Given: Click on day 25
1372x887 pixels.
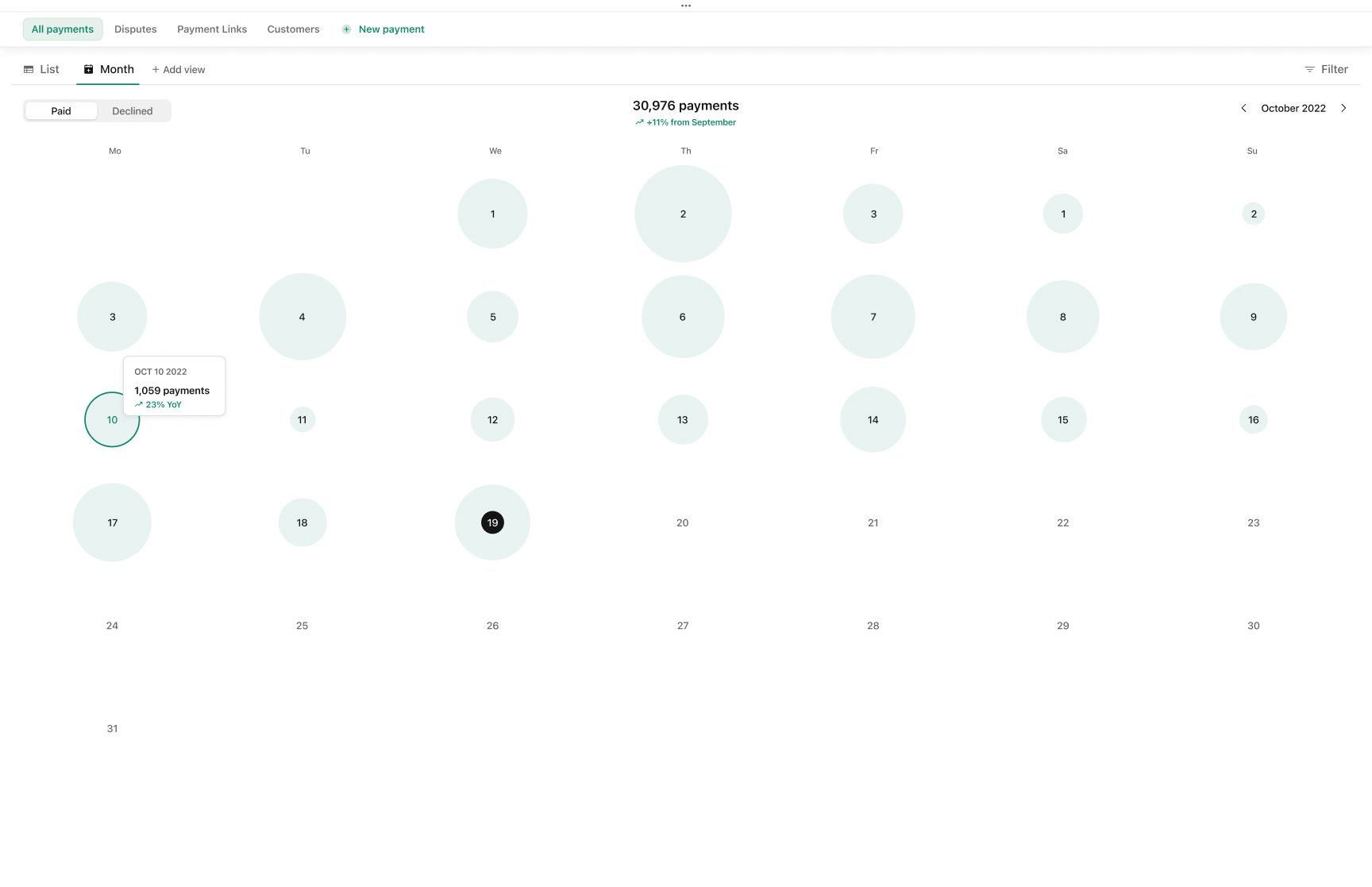Looking at the screenshot, I should point(303,626).
